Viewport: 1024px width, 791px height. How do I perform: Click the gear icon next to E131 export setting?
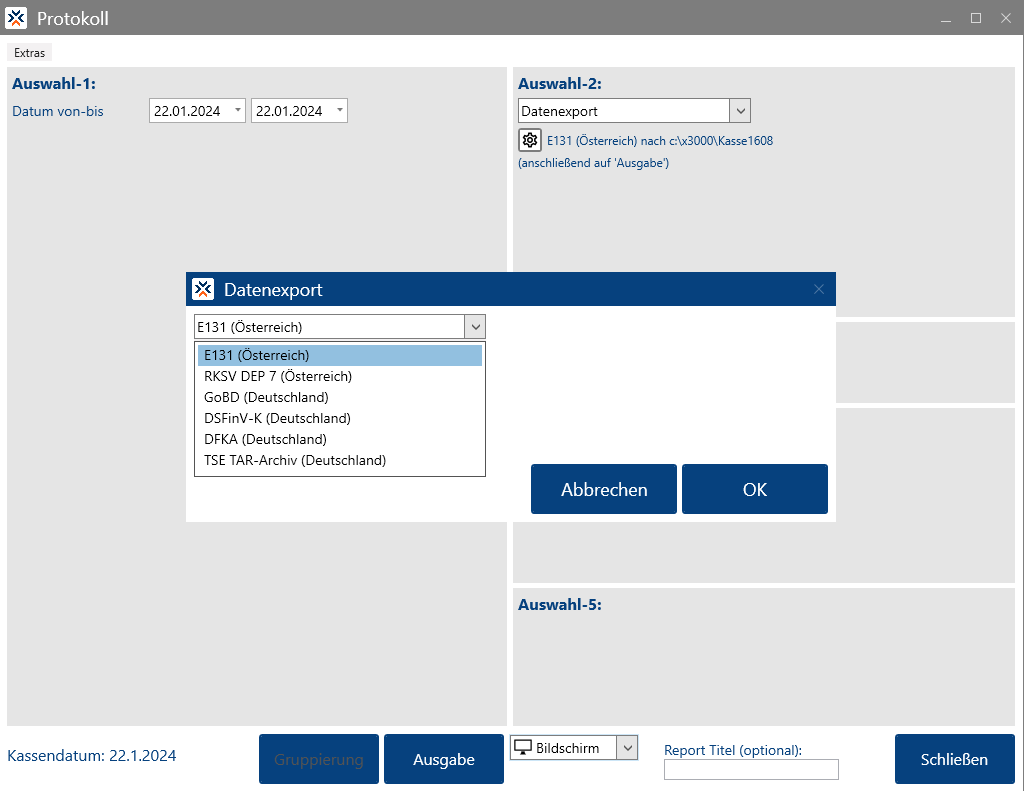(x=529, y=140)
